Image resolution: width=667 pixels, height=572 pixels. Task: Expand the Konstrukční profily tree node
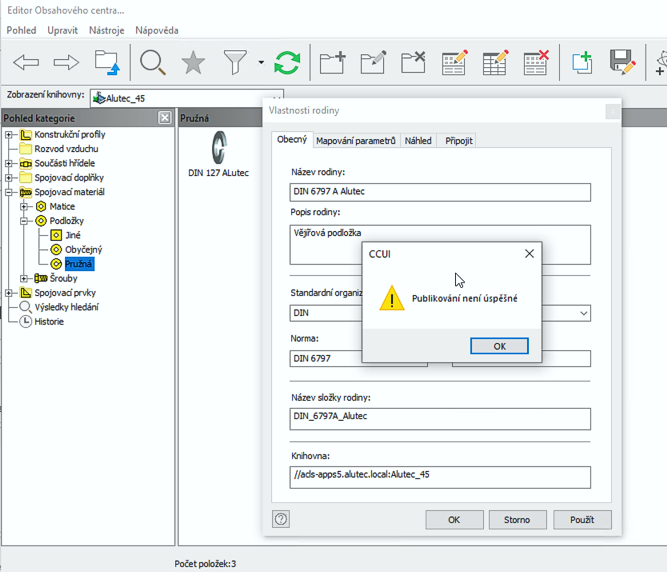pos(10,135)
